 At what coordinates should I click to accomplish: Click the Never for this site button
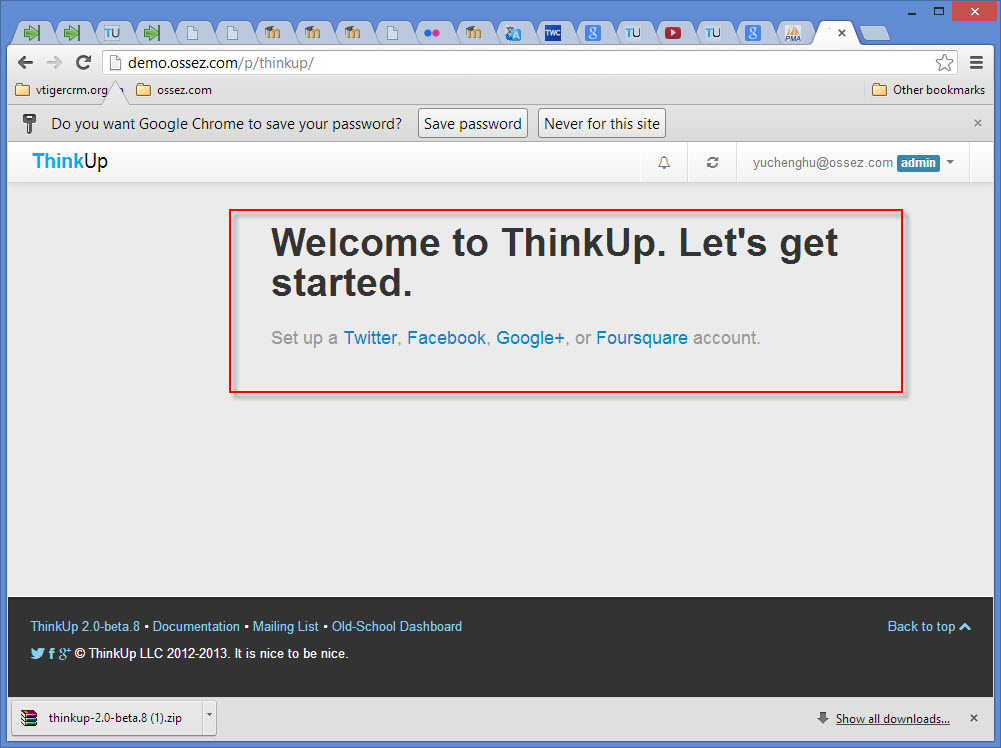click(x=602, y=124)
